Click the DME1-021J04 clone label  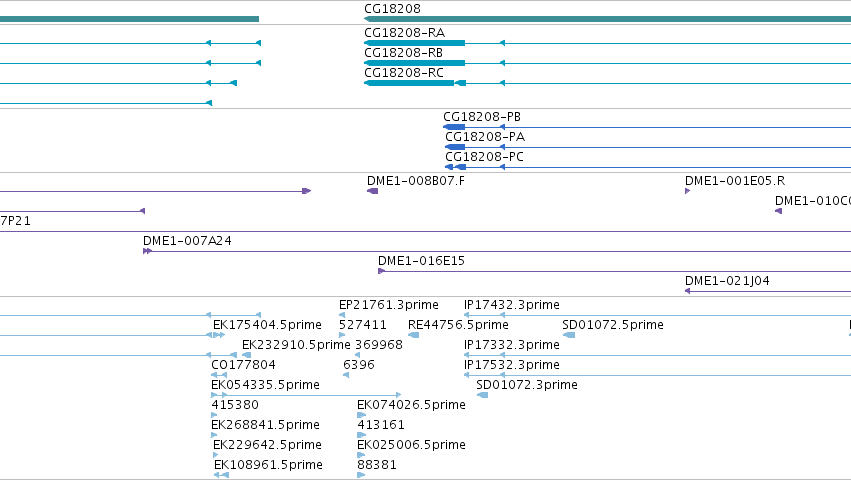(x=727, y=281)
